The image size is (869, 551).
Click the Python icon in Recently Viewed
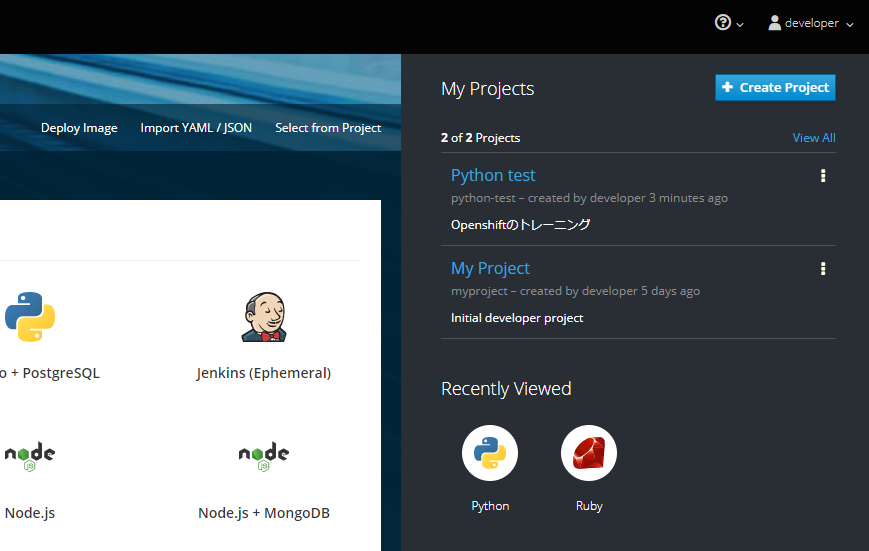[x=490, y=453]
